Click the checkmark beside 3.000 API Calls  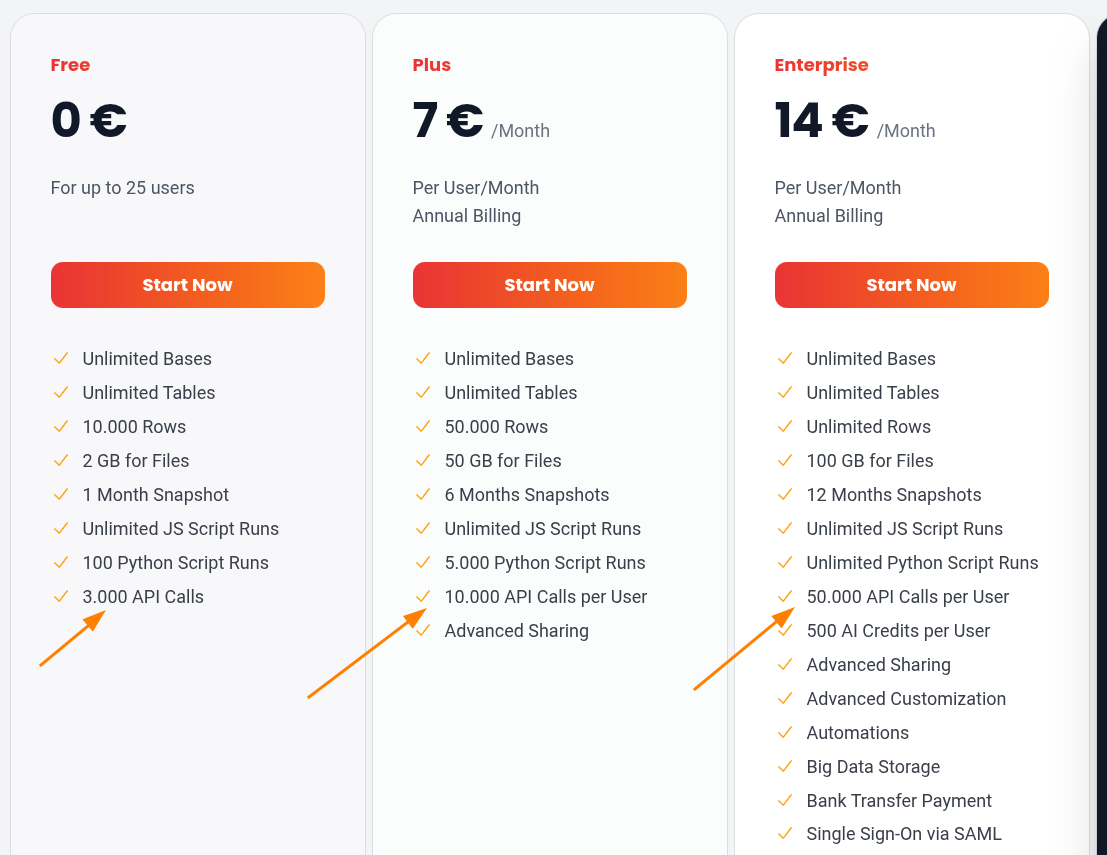tap(61, 597)
